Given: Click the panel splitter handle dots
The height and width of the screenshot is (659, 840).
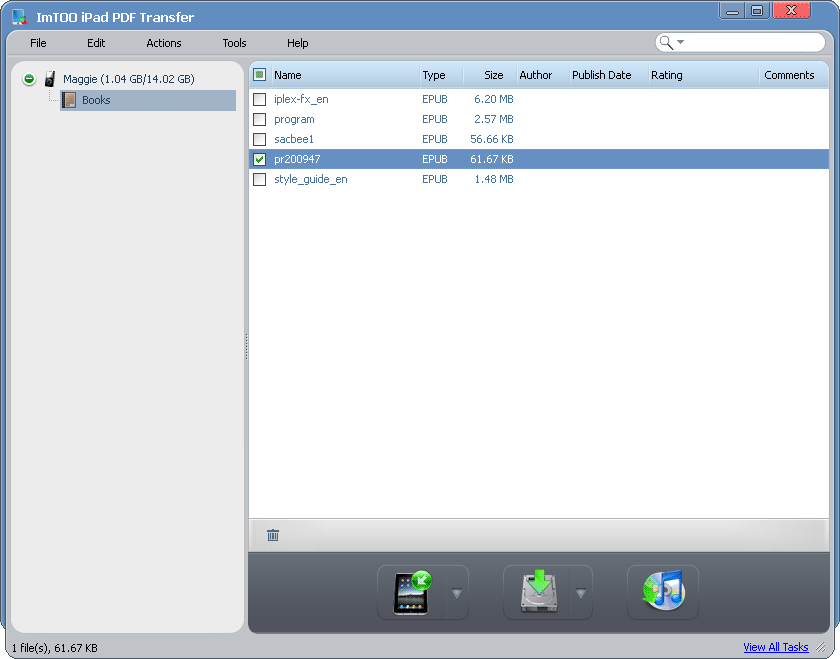Looking at the screenshot, I should pyautogui.click(x=246, y=347).
